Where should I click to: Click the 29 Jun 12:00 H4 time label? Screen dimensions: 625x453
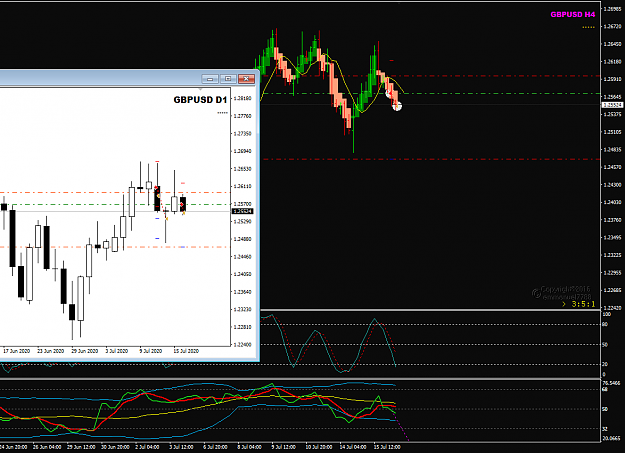[x=81, y=447]
